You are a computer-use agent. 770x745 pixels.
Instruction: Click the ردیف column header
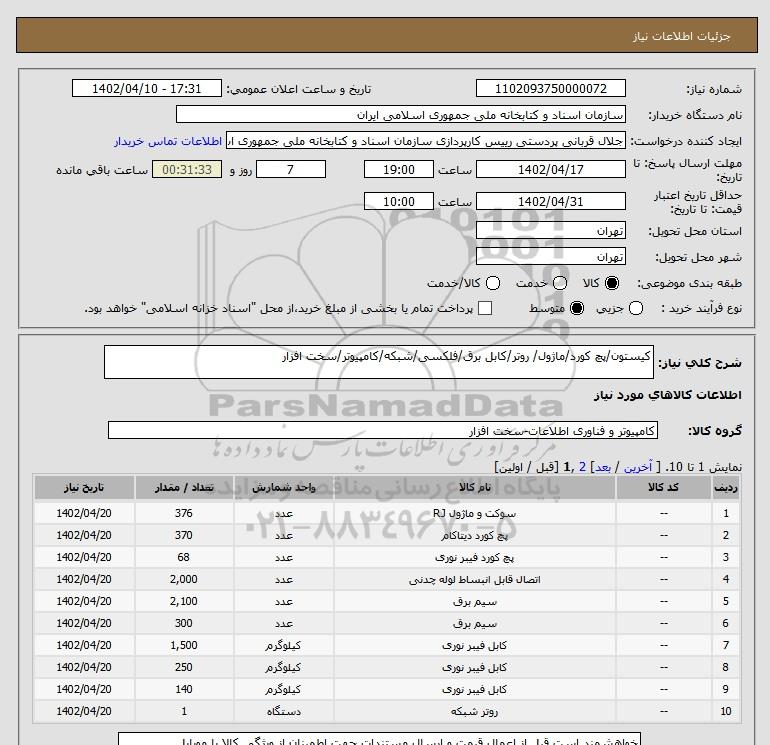725,487
